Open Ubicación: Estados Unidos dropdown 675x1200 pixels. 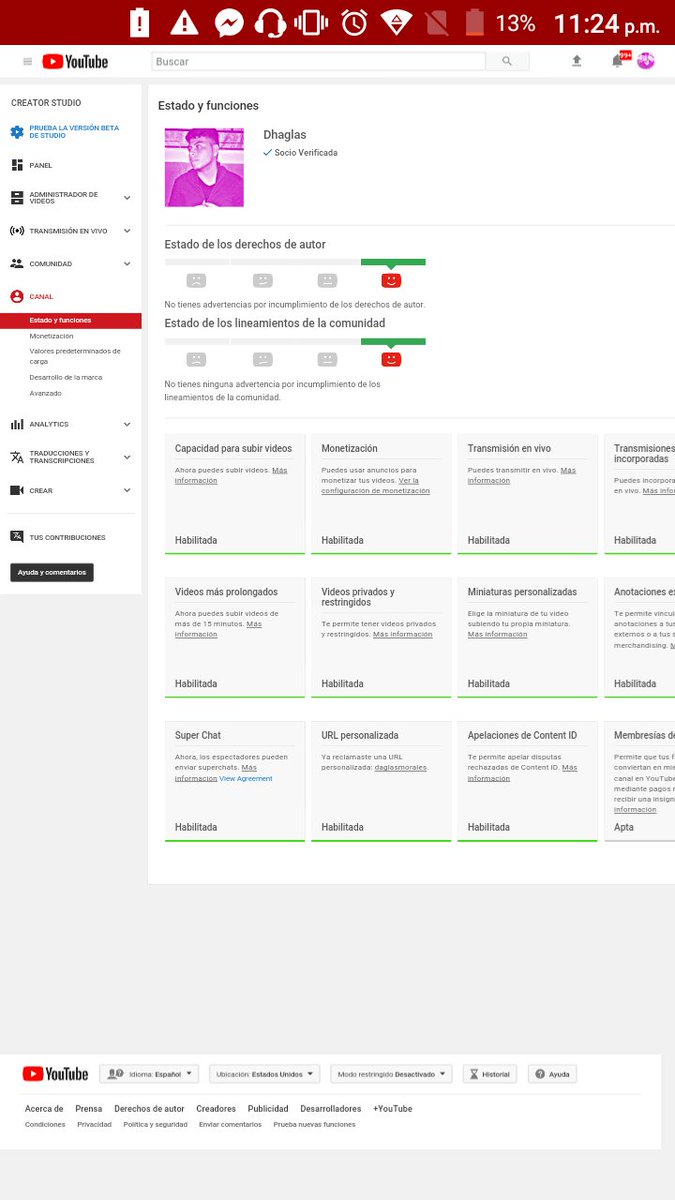pyautogui.click(x=264, y=1074)
